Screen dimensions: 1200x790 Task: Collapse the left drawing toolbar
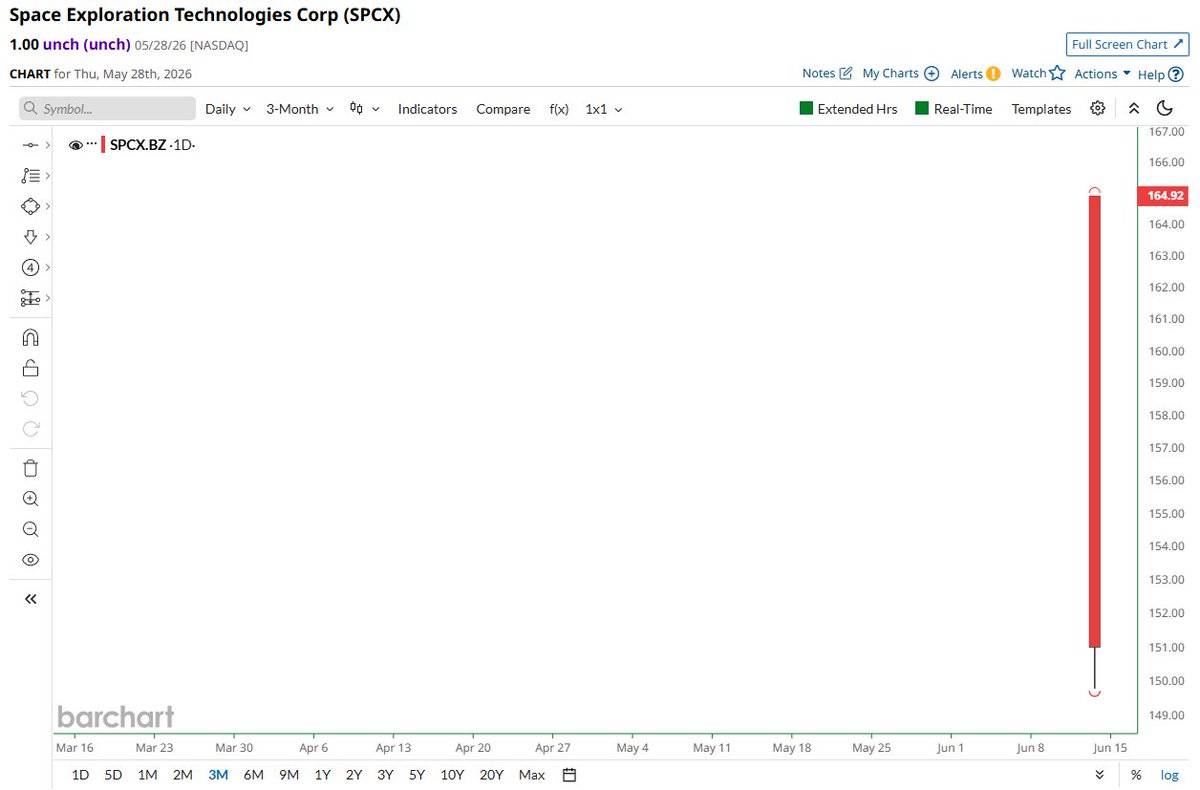[30, 599]
